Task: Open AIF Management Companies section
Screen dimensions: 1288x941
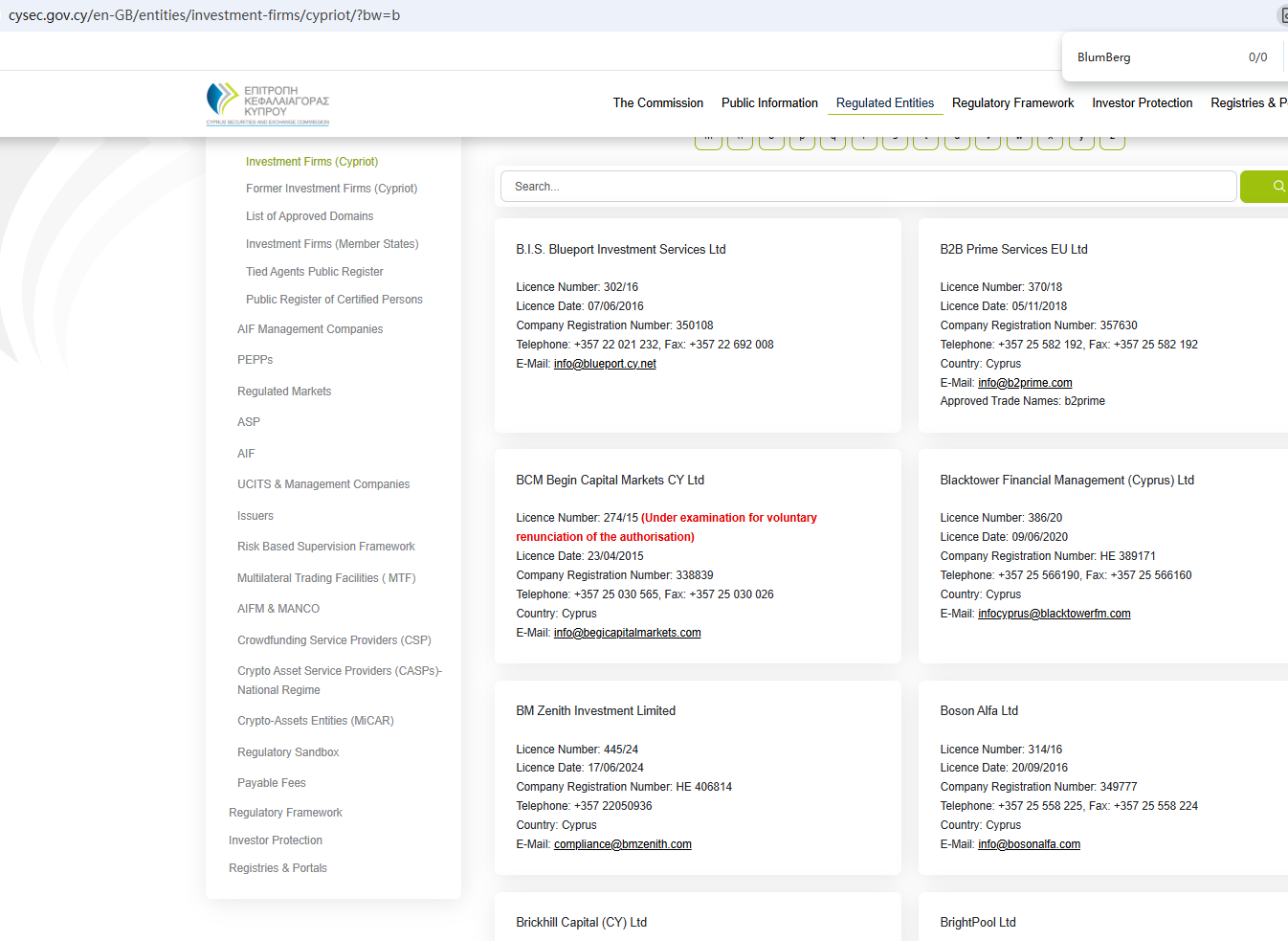Action: point(310,329)
